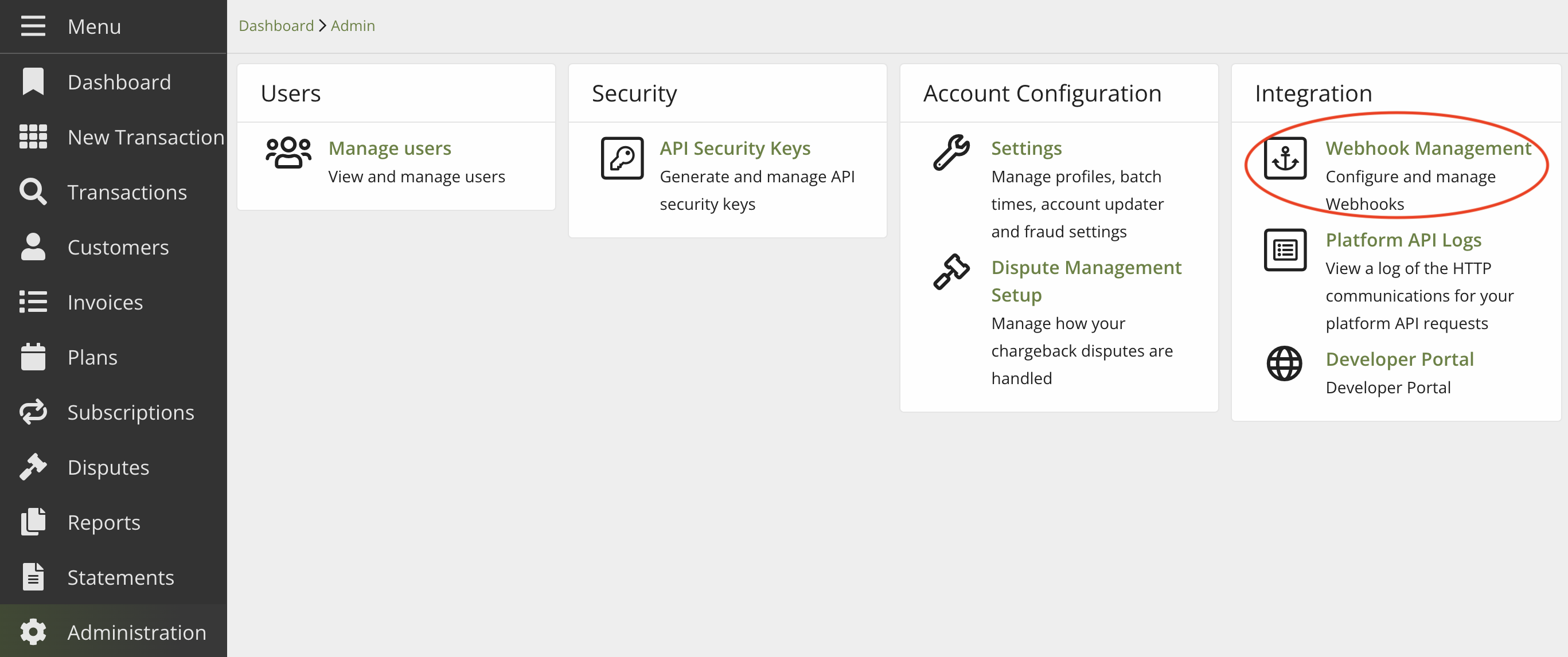
Task: Open the Manage users link
Action: coord(389,148)
